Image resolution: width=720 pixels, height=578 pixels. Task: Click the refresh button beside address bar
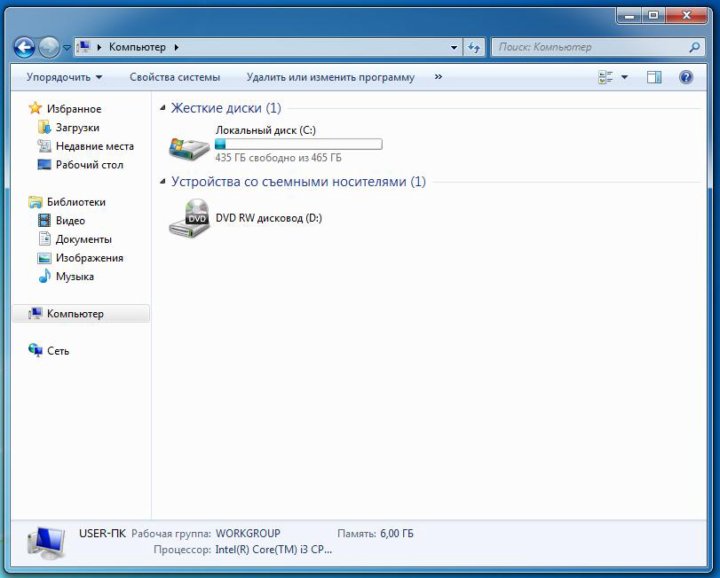474,47
